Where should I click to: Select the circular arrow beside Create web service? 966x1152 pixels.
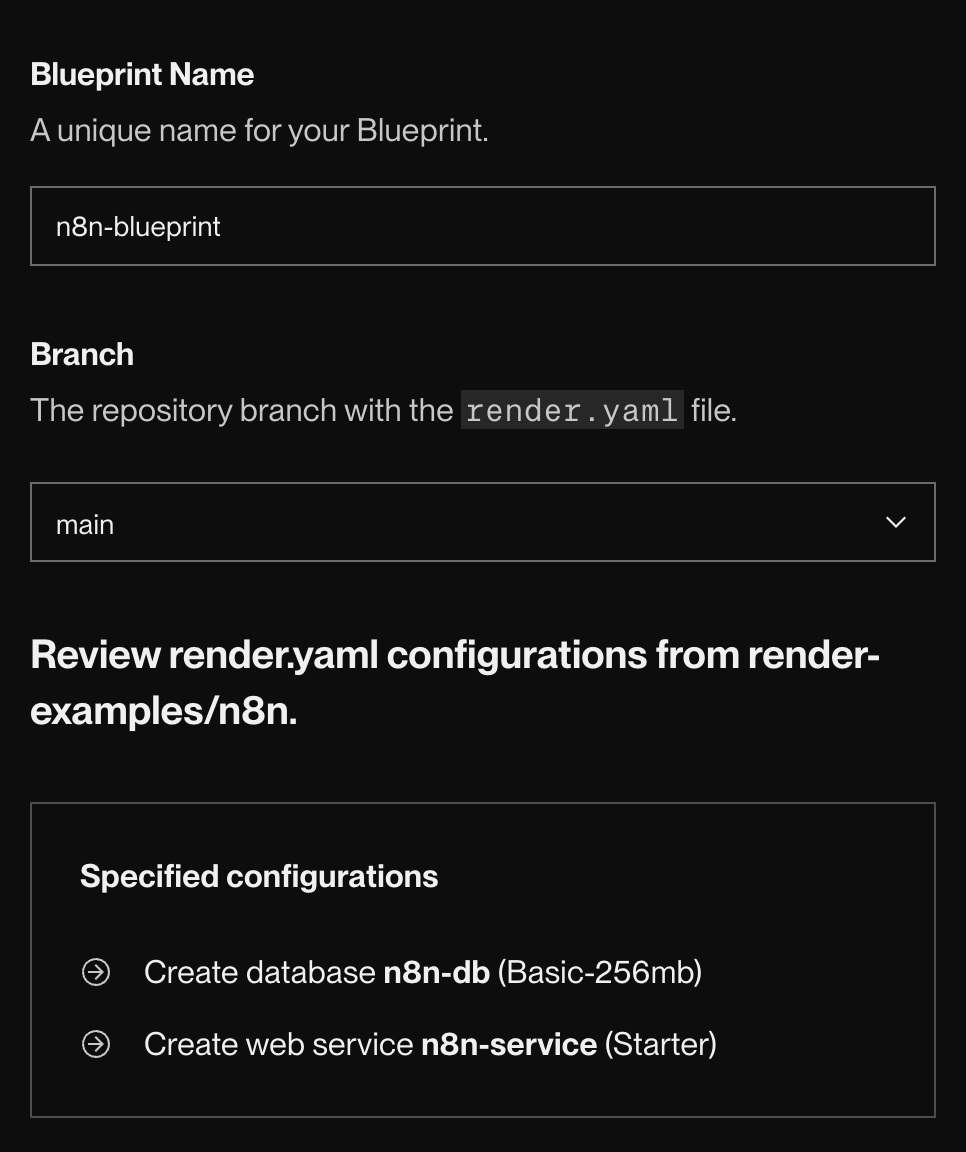95,1043
